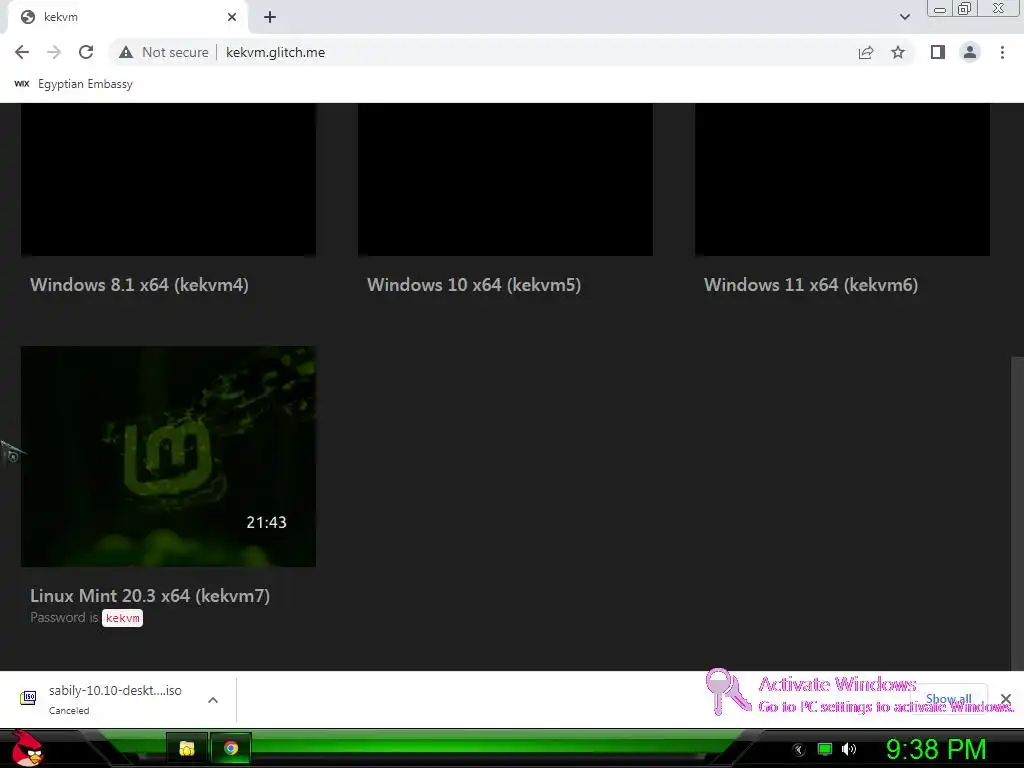Open File Explorer from taskbar
The width and height of the screenshot is (1024, 768).
pos(187,748)
